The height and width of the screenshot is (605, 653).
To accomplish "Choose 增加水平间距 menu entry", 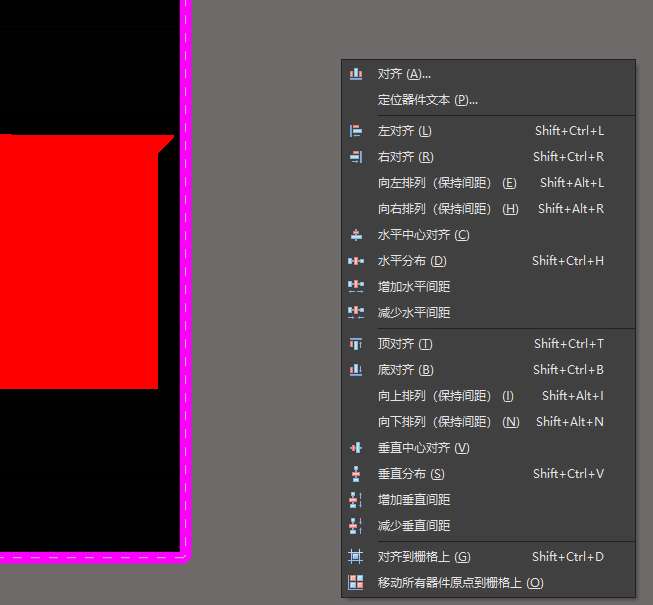I will [488, 286].
